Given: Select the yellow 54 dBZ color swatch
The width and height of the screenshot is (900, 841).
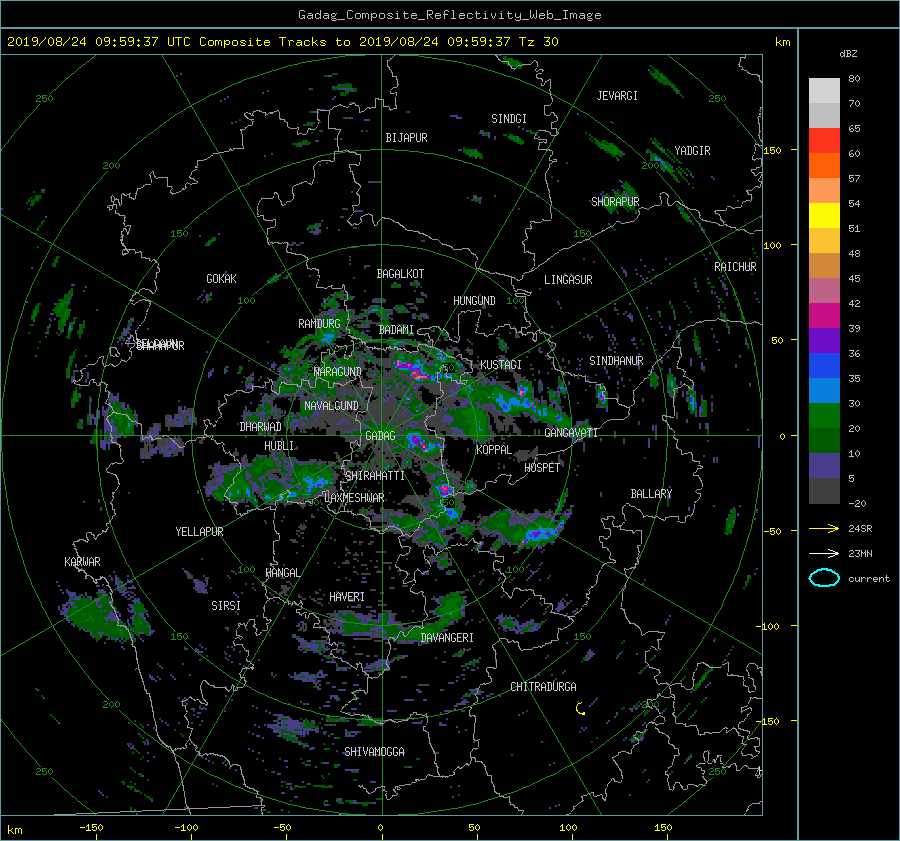Looking at the screenshot, I should [x=824, y=215].
